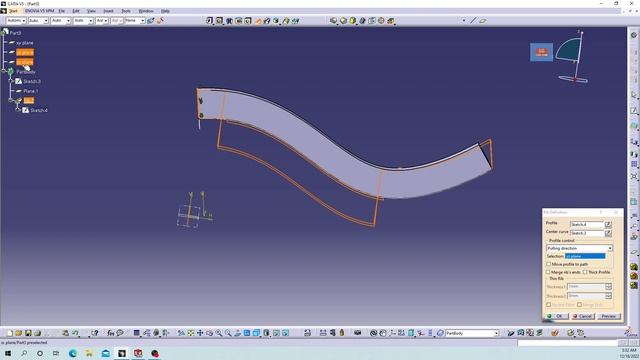Open File Explorer from the taskbar
Screen dimensions: 640x360
89,353
